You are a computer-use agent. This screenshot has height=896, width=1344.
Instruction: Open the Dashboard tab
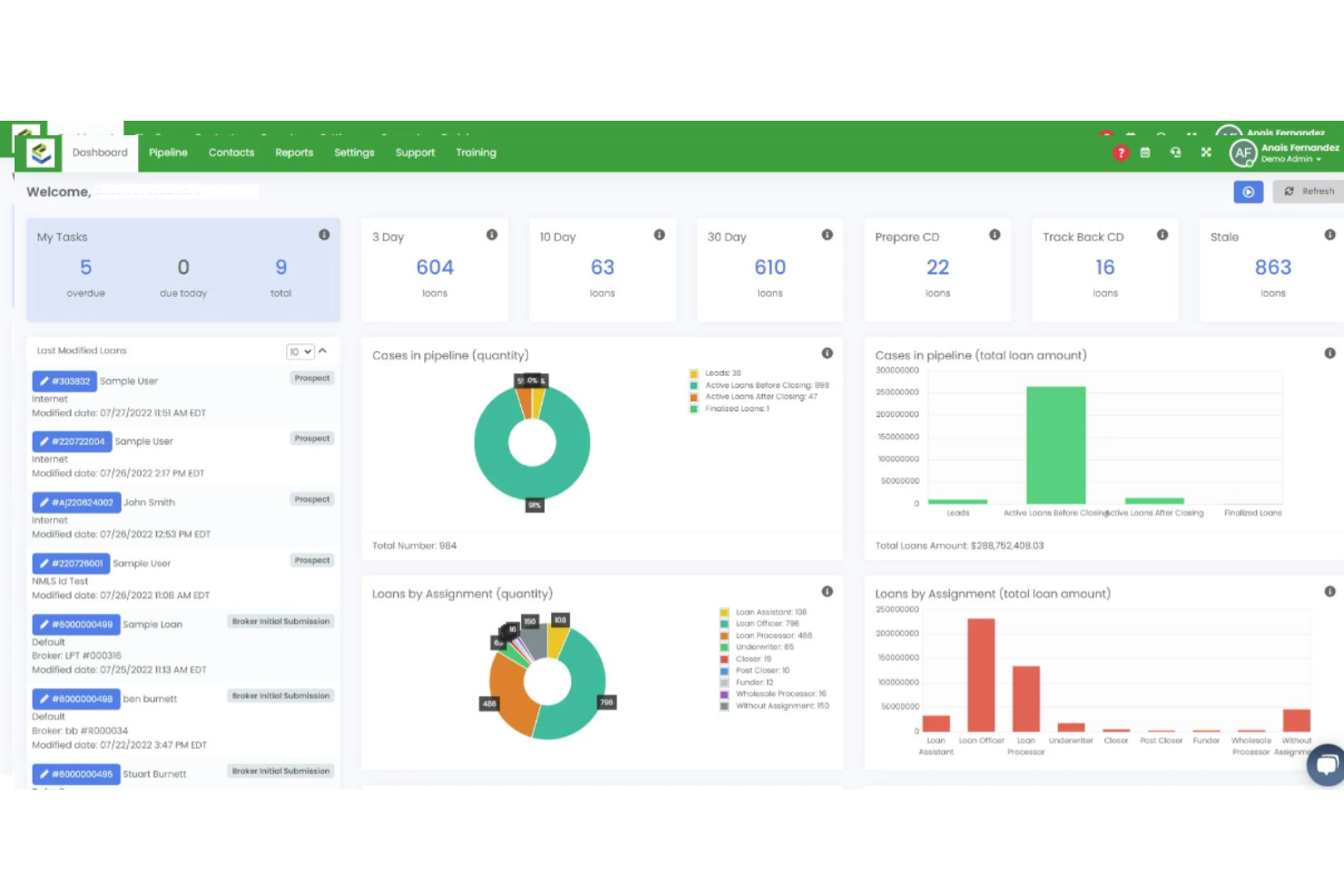(x=100, y=153)
